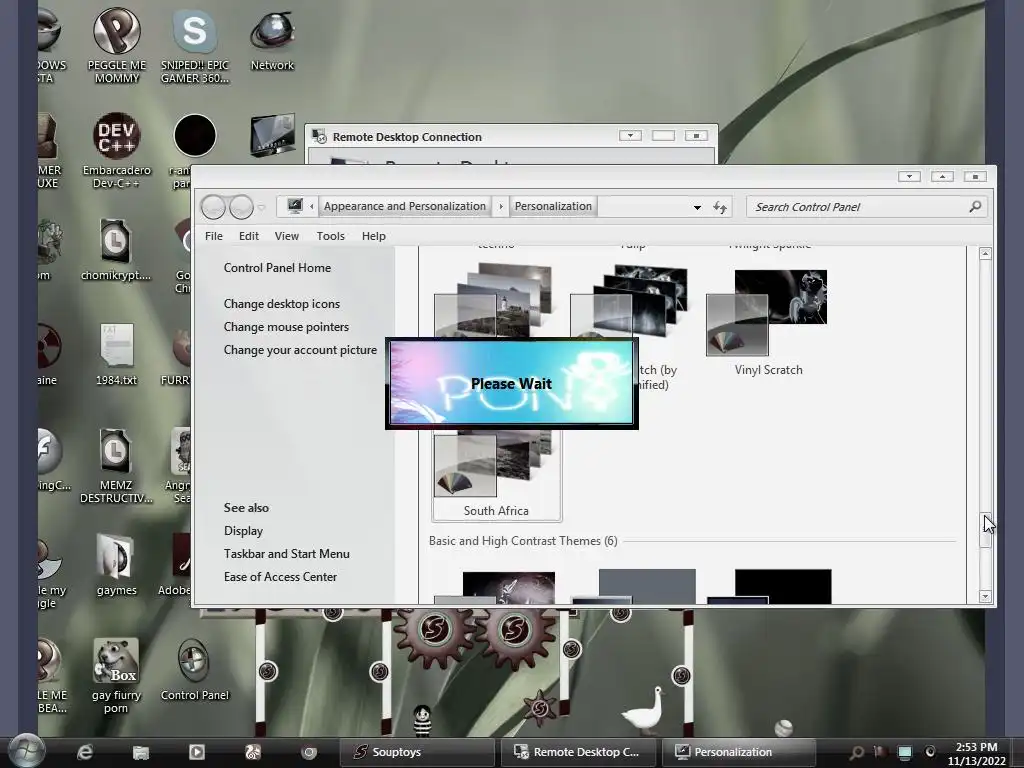Go to Control Panel Home

(x=277, y=268)
